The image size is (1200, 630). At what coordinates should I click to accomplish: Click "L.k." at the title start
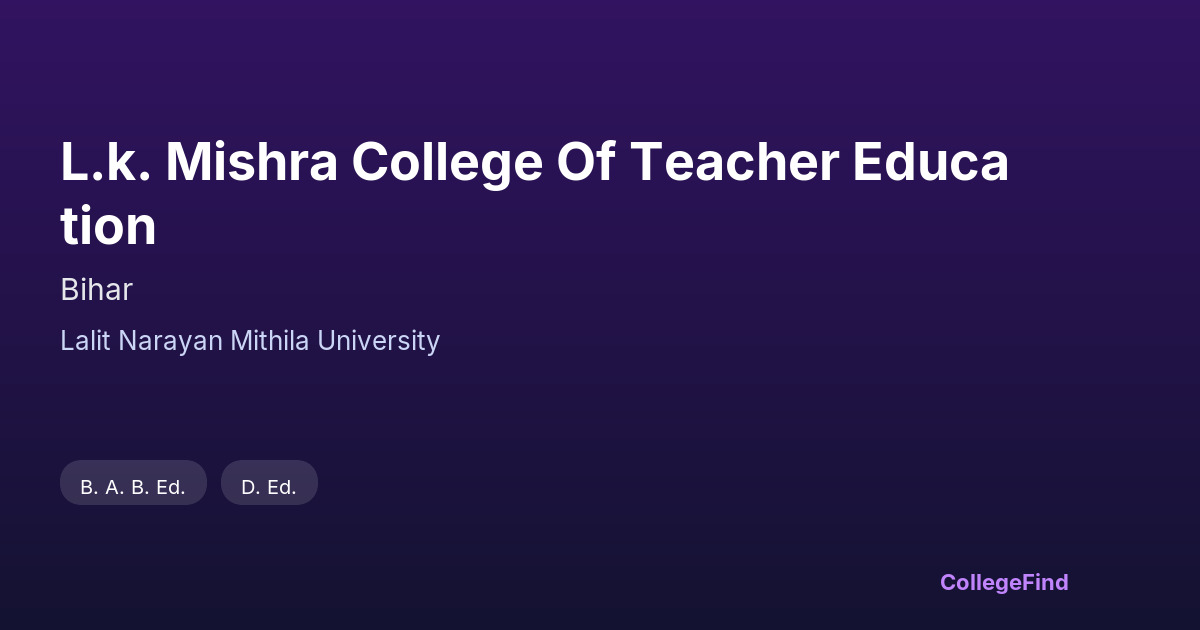[x=105, y=162]
